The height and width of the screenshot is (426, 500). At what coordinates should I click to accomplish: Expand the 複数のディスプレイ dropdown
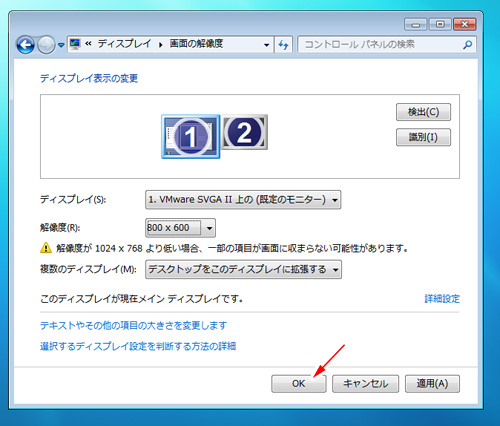243,269
